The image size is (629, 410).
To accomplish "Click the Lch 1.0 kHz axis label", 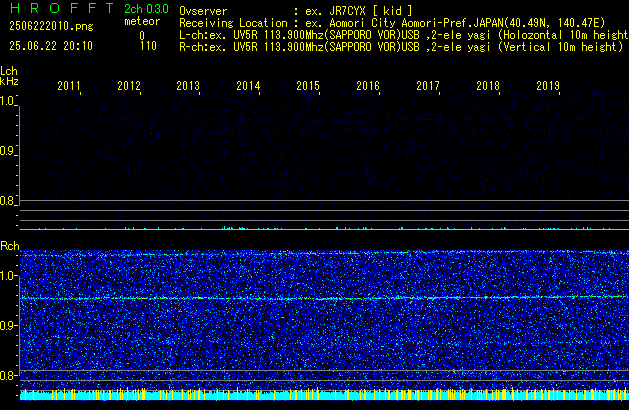I will [x=8, y=101].
